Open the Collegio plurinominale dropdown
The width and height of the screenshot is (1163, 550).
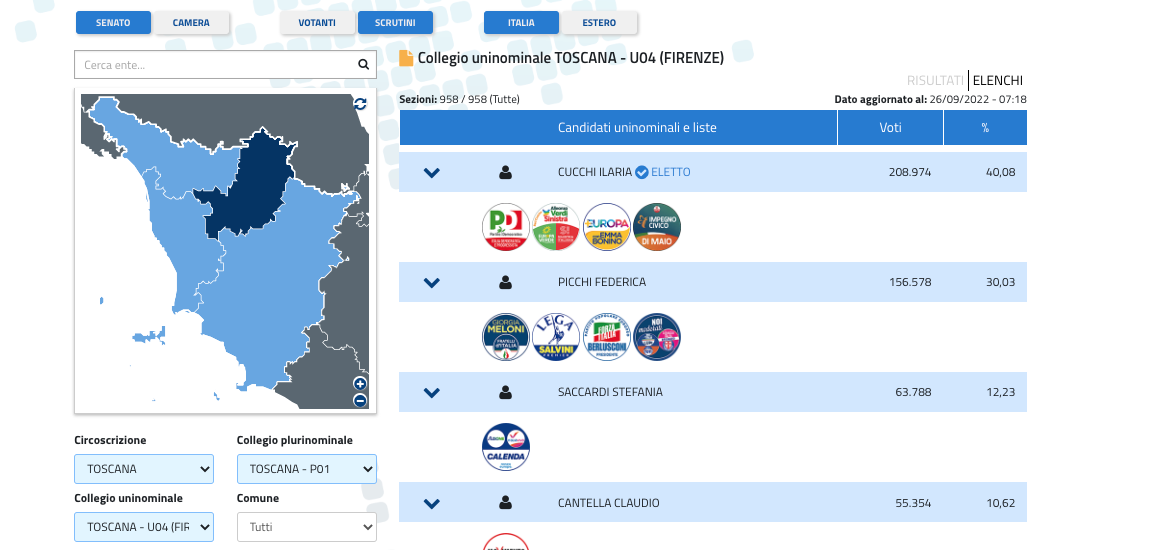pyautogui.click(x=306, y=469)
